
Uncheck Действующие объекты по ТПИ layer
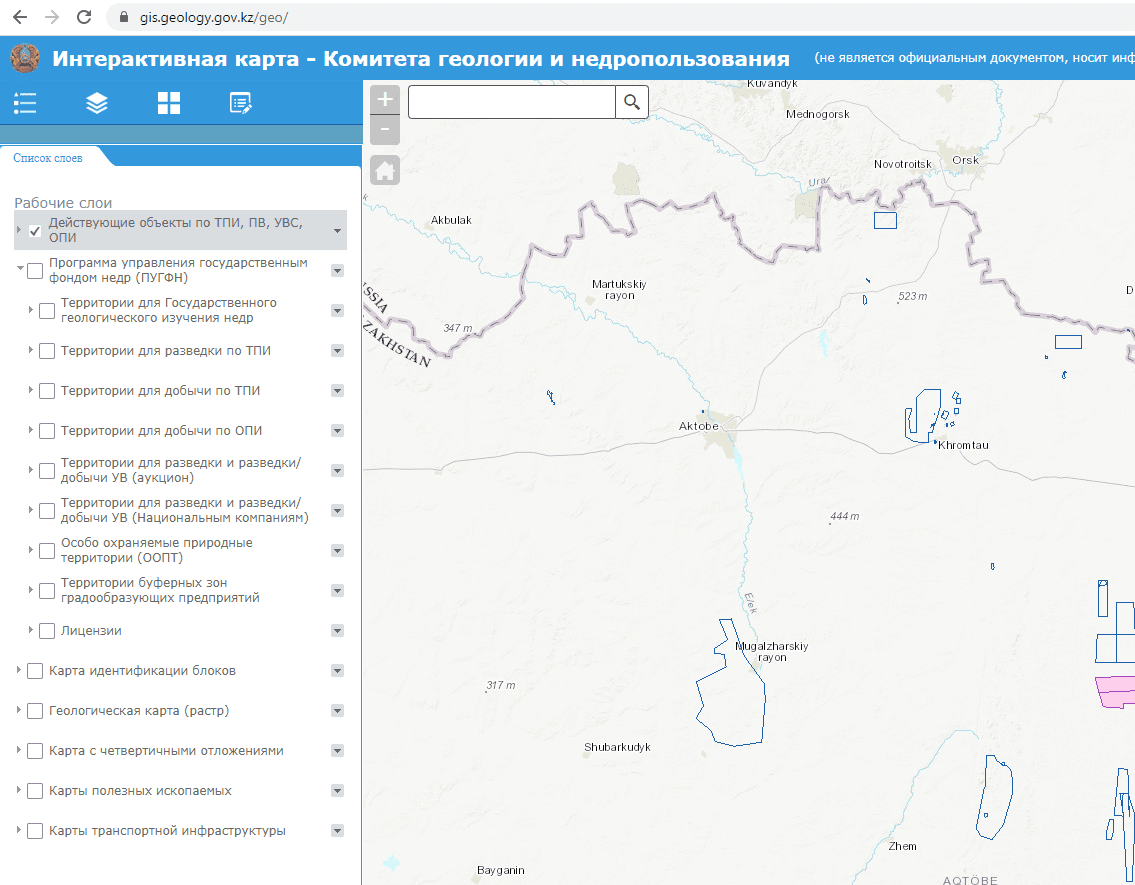[x=35, y=231]
